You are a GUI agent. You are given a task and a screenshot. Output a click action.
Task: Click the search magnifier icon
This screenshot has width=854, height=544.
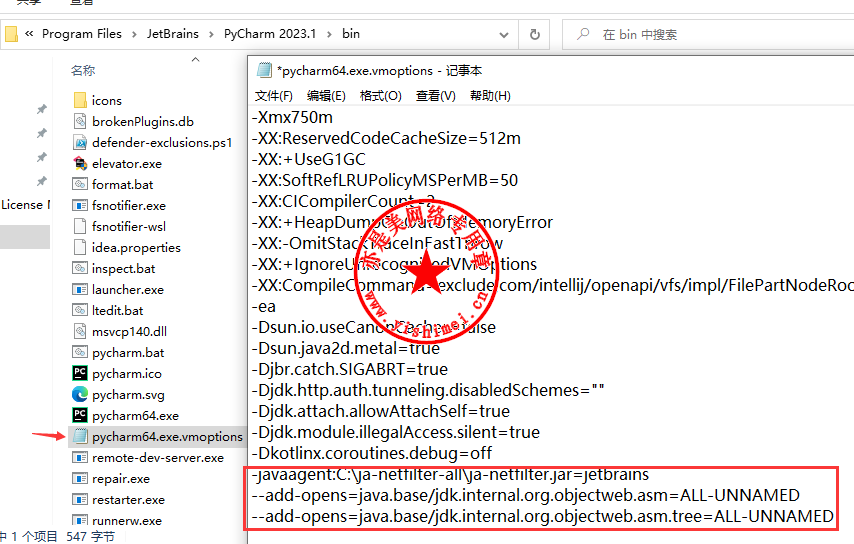[x=583, y=34]
